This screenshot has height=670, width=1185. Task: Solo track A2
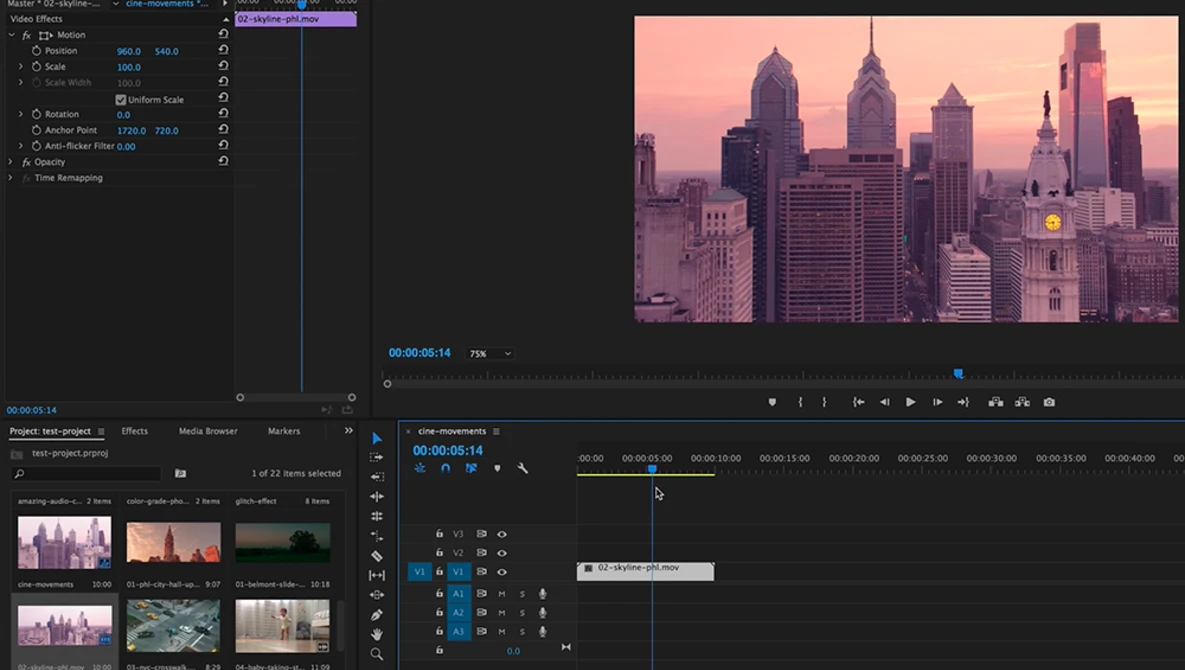(x=522, y=613)
